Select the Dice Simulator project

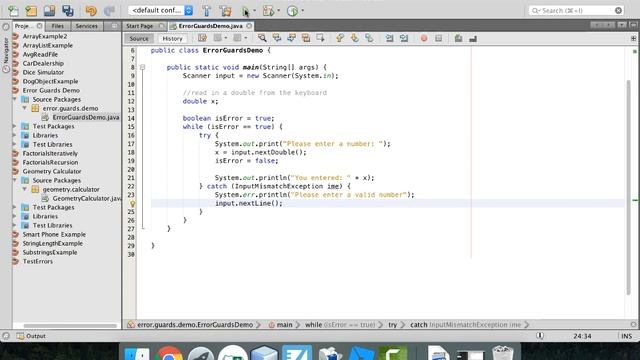(x=43, y=72)
